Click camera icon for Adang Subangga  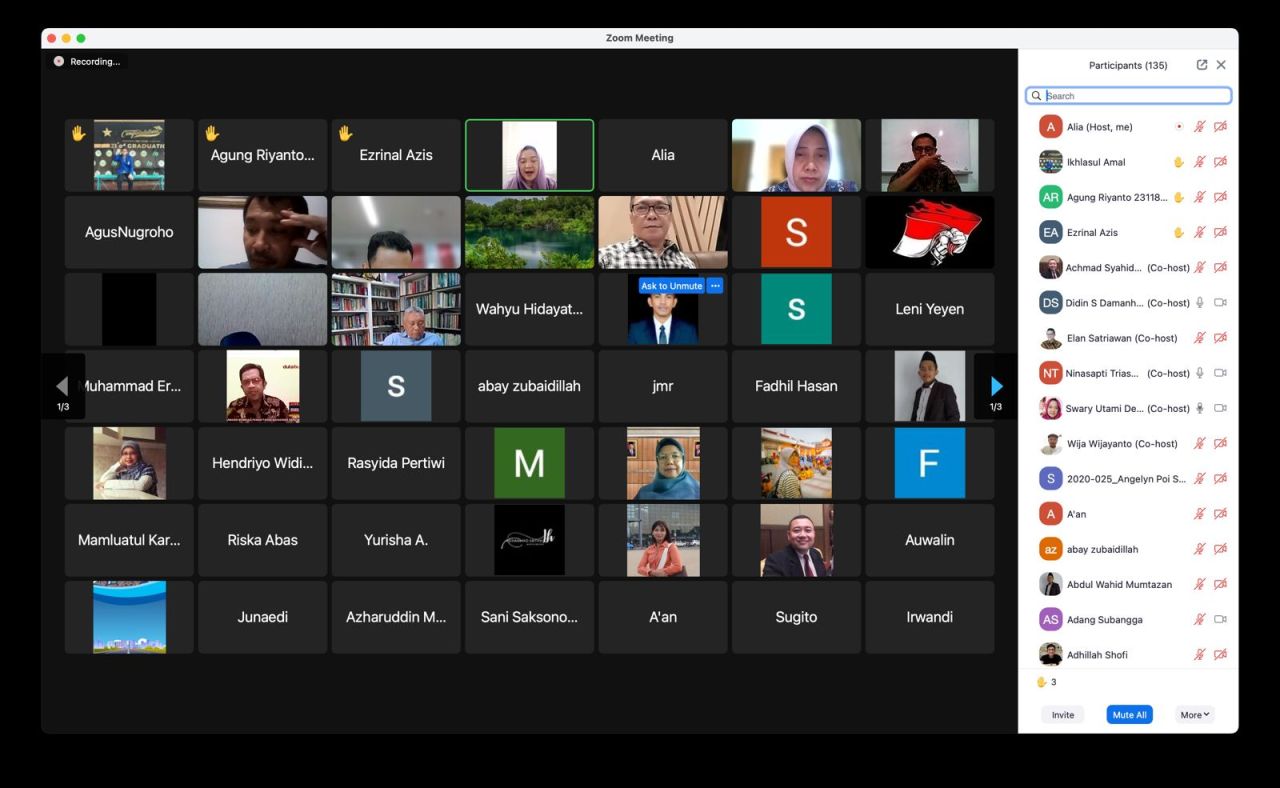(1220, 619)
